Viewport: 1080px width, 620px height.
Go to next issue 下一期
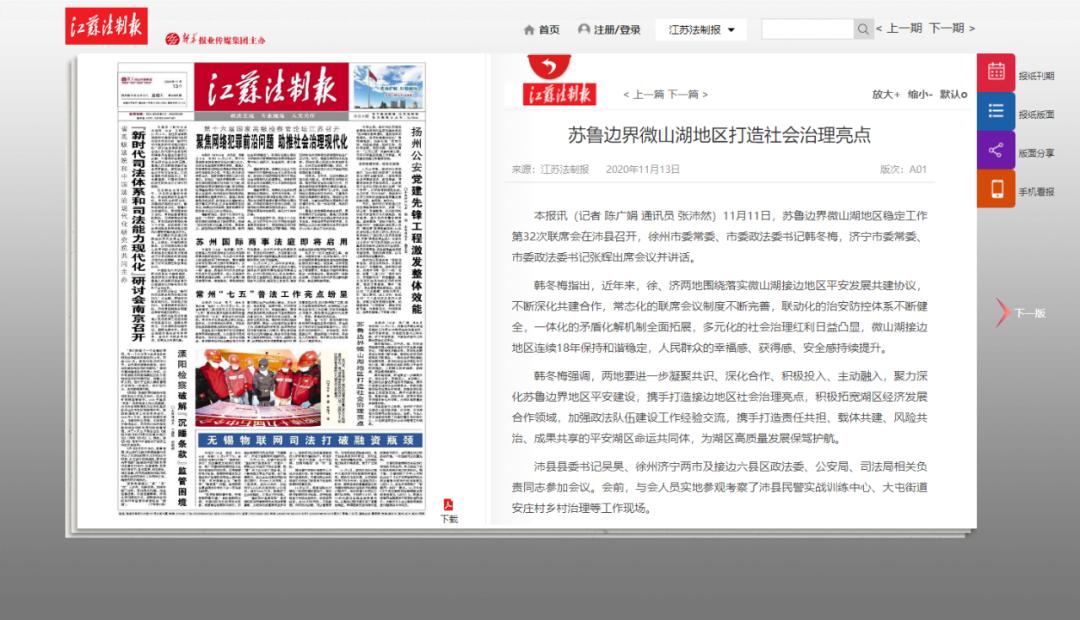pos(950,29)
